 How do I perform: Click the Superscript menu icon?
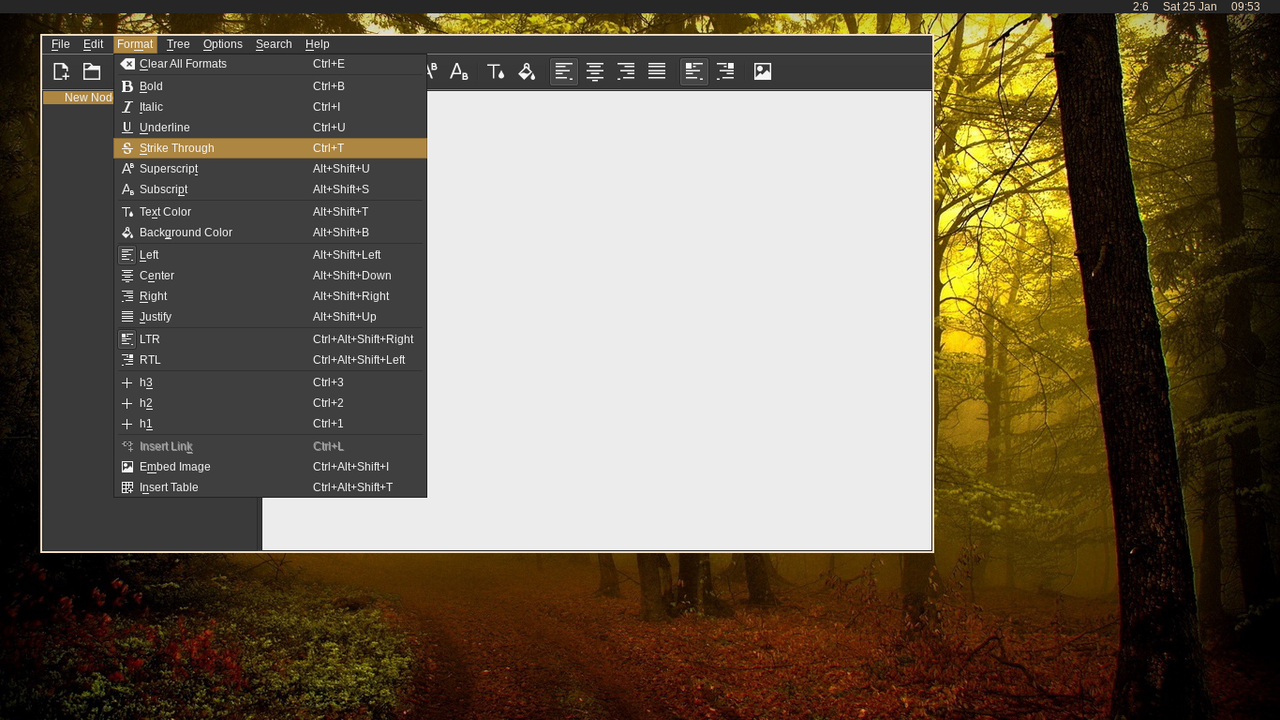[x=127, y=169]
